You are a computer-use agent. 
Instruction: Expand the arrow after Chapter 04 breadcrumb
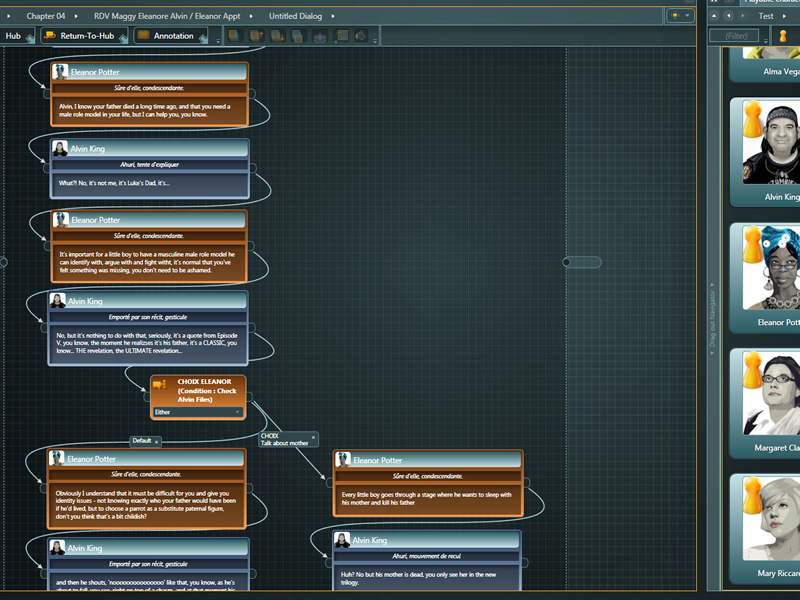click(76, 16)
